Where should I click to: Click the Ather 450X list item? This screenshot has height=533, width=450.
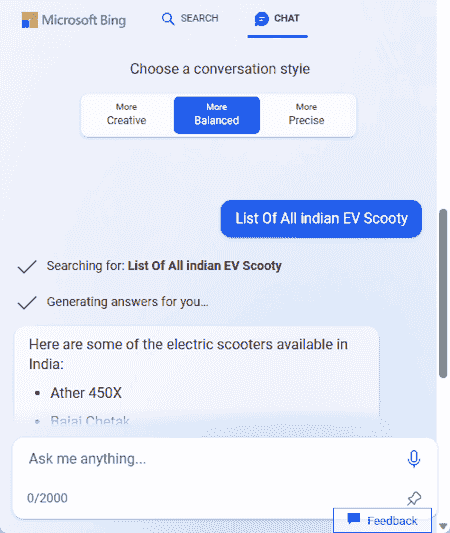[x=86, y=393]
